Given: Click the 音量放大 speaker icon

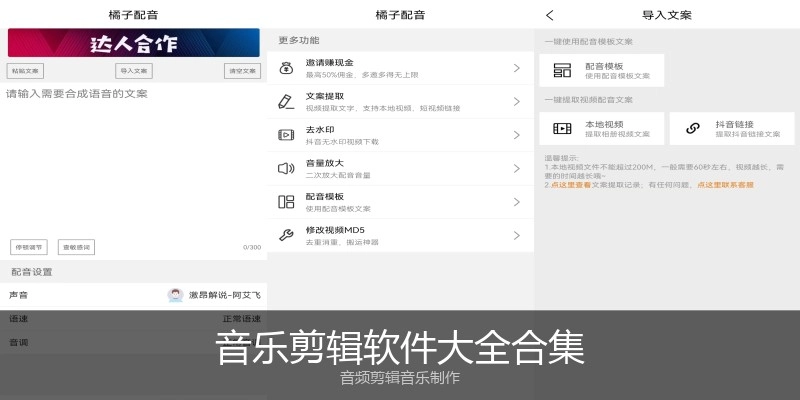Looking at the screenshot, I should point(286,168).
